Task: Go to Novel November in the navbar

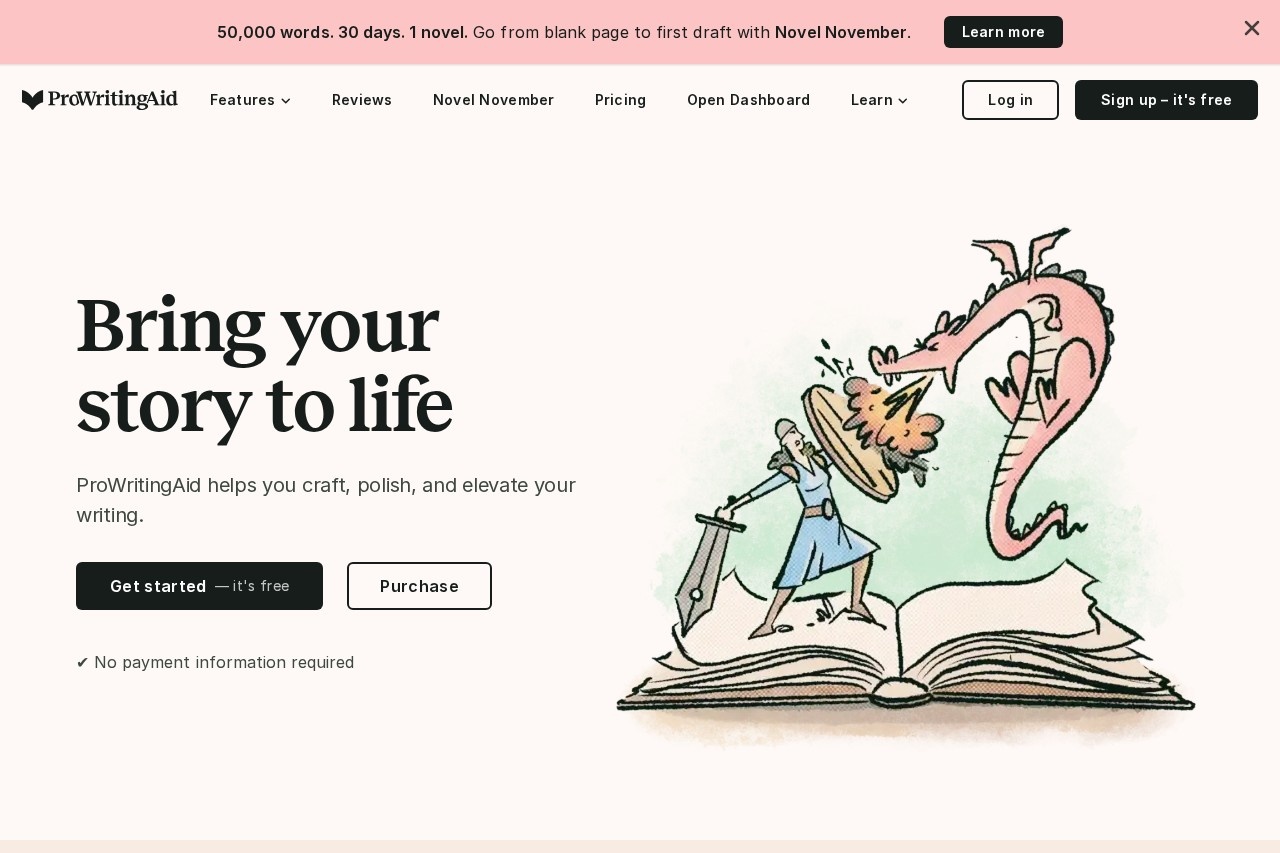Action: click(493, 100)
